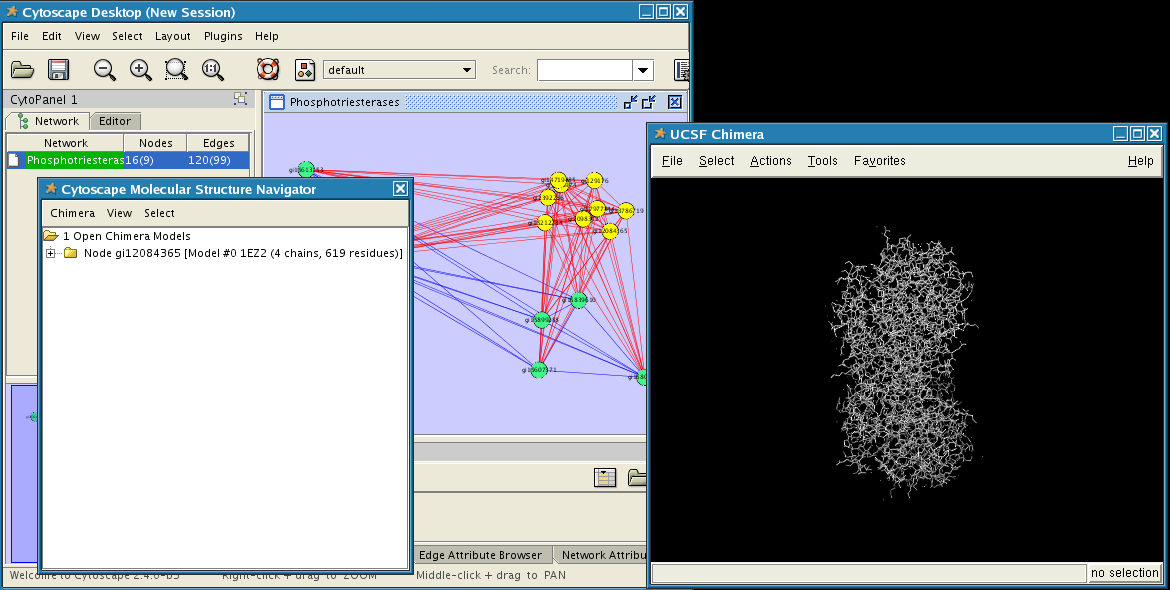Zoom out using the minus magnifier

coord(104,70)
